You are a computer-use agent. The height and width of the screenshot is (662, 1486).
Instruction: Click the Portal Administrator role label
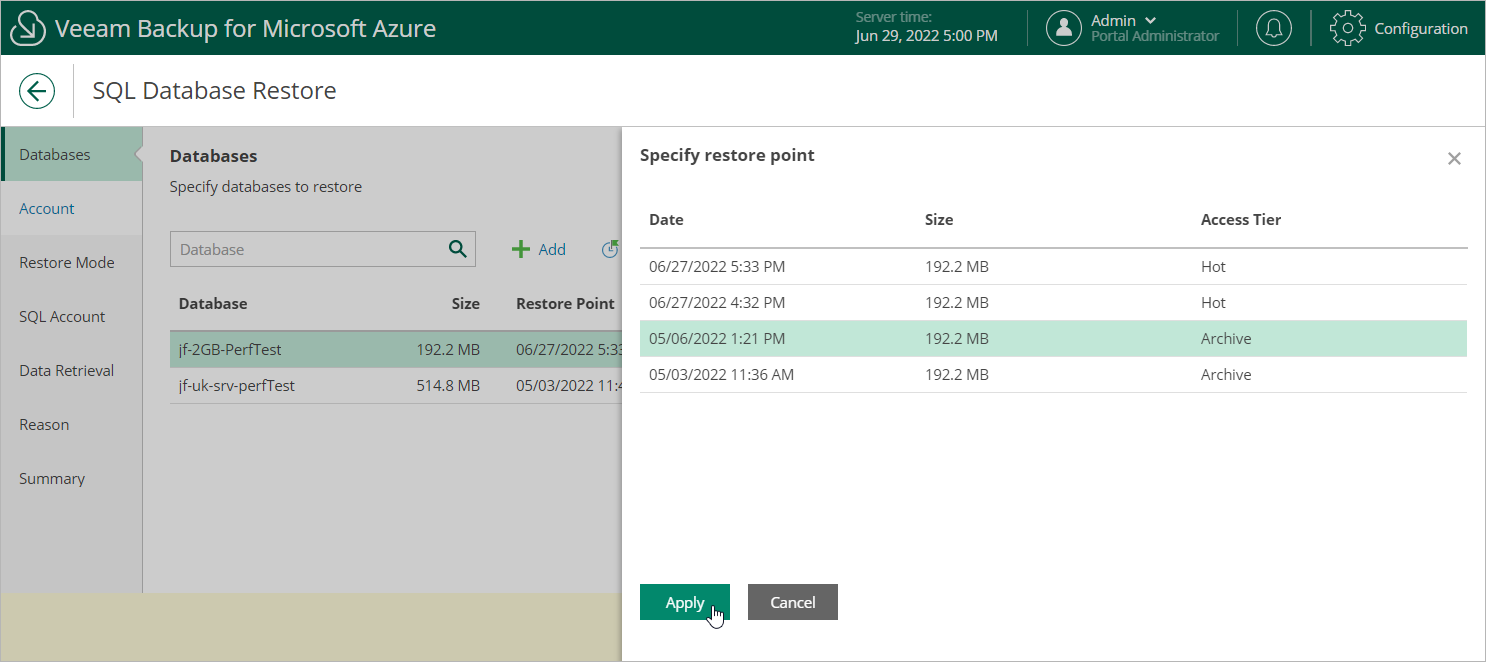coord(1155,37)
